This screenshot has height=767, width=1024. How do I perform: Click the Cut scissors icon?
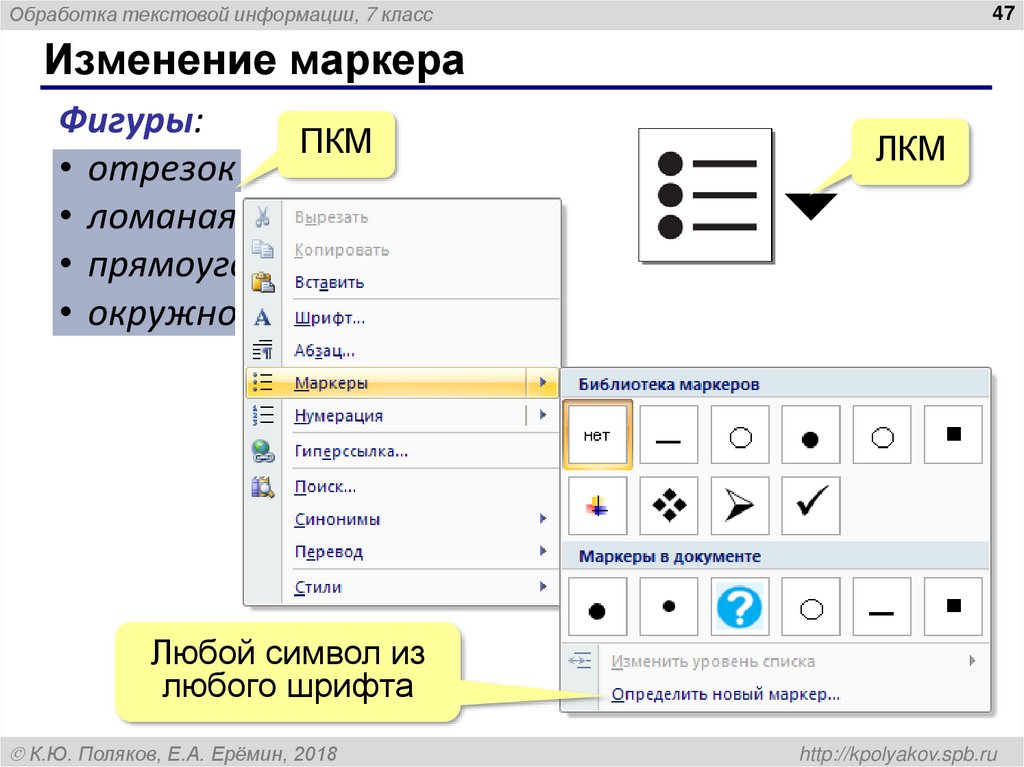click(x=263, y=217)
